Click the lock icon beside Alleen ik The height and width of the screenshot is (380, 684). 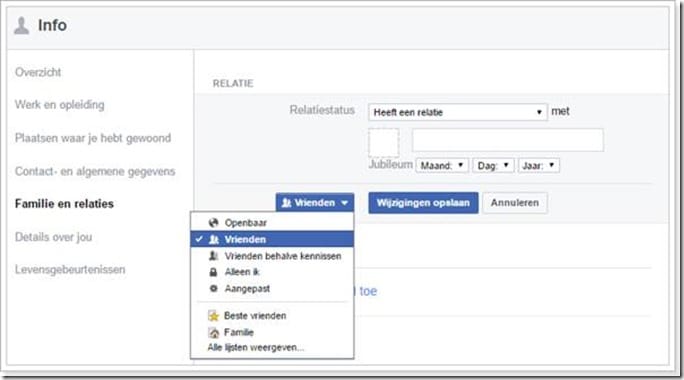coord(213,272)
